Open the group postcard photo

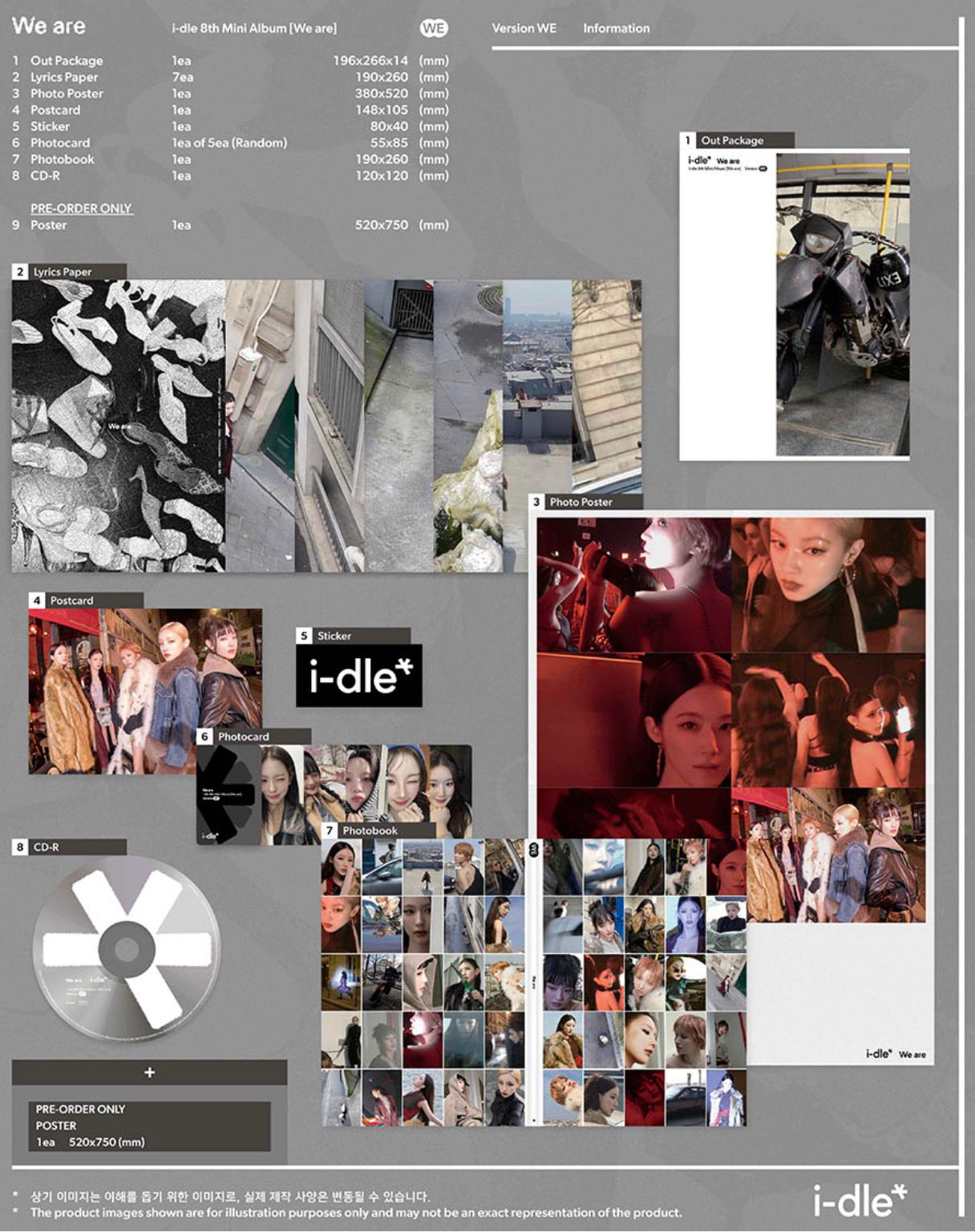click(145, 691)
